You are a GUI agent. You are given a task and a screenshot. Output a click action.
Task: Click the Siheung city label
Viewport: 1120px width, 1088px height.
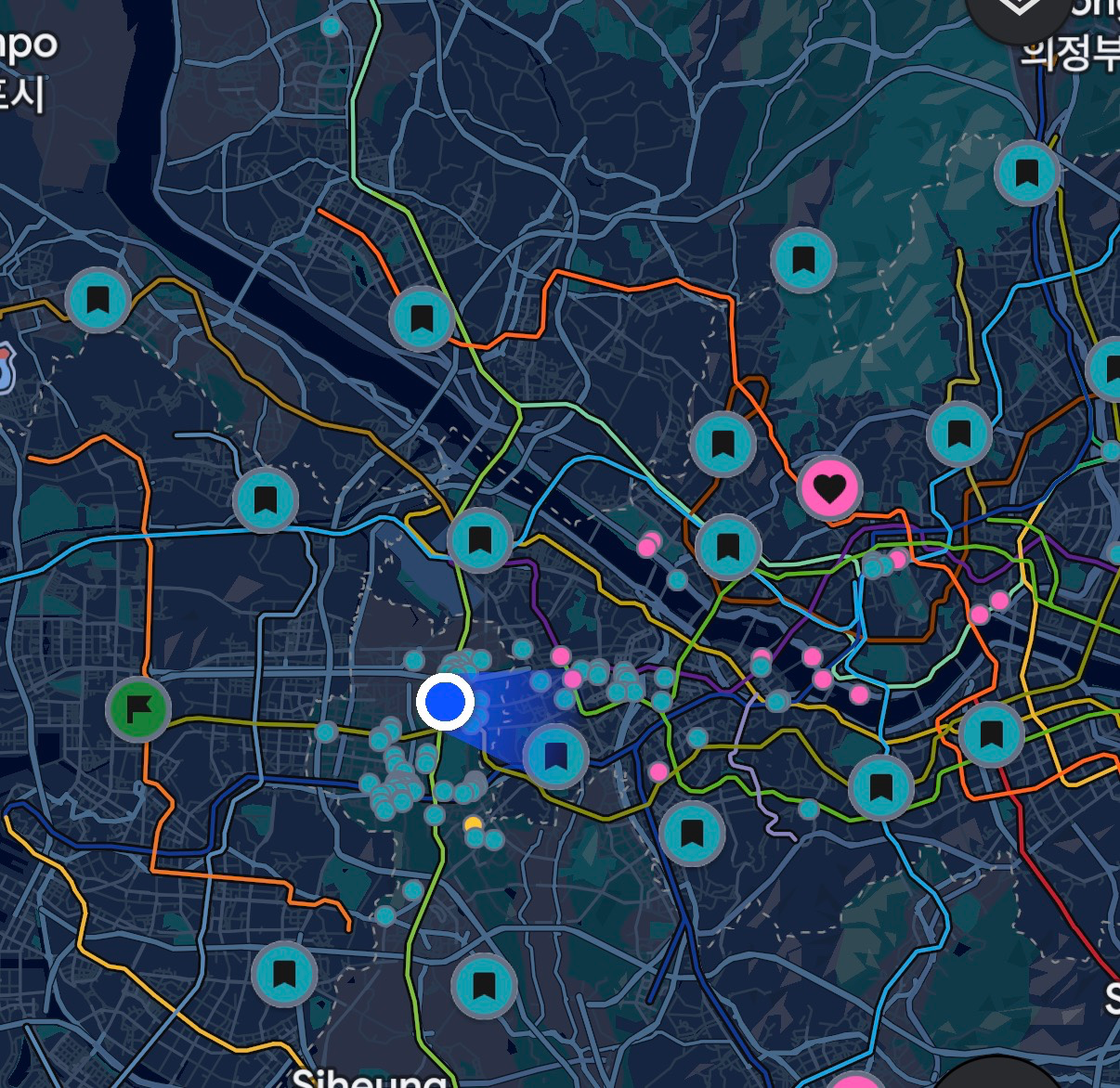point(368,1077)
